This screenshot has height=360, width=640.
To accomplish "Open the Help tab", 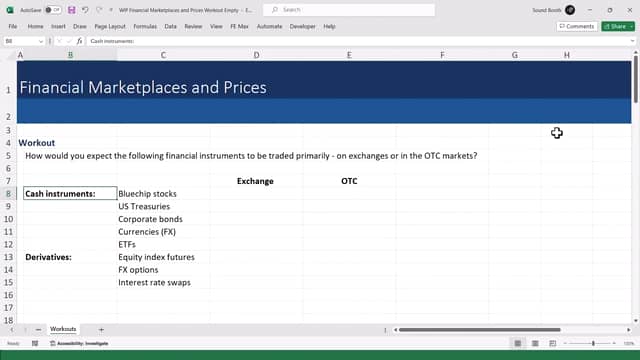I will tap(329, 27).
